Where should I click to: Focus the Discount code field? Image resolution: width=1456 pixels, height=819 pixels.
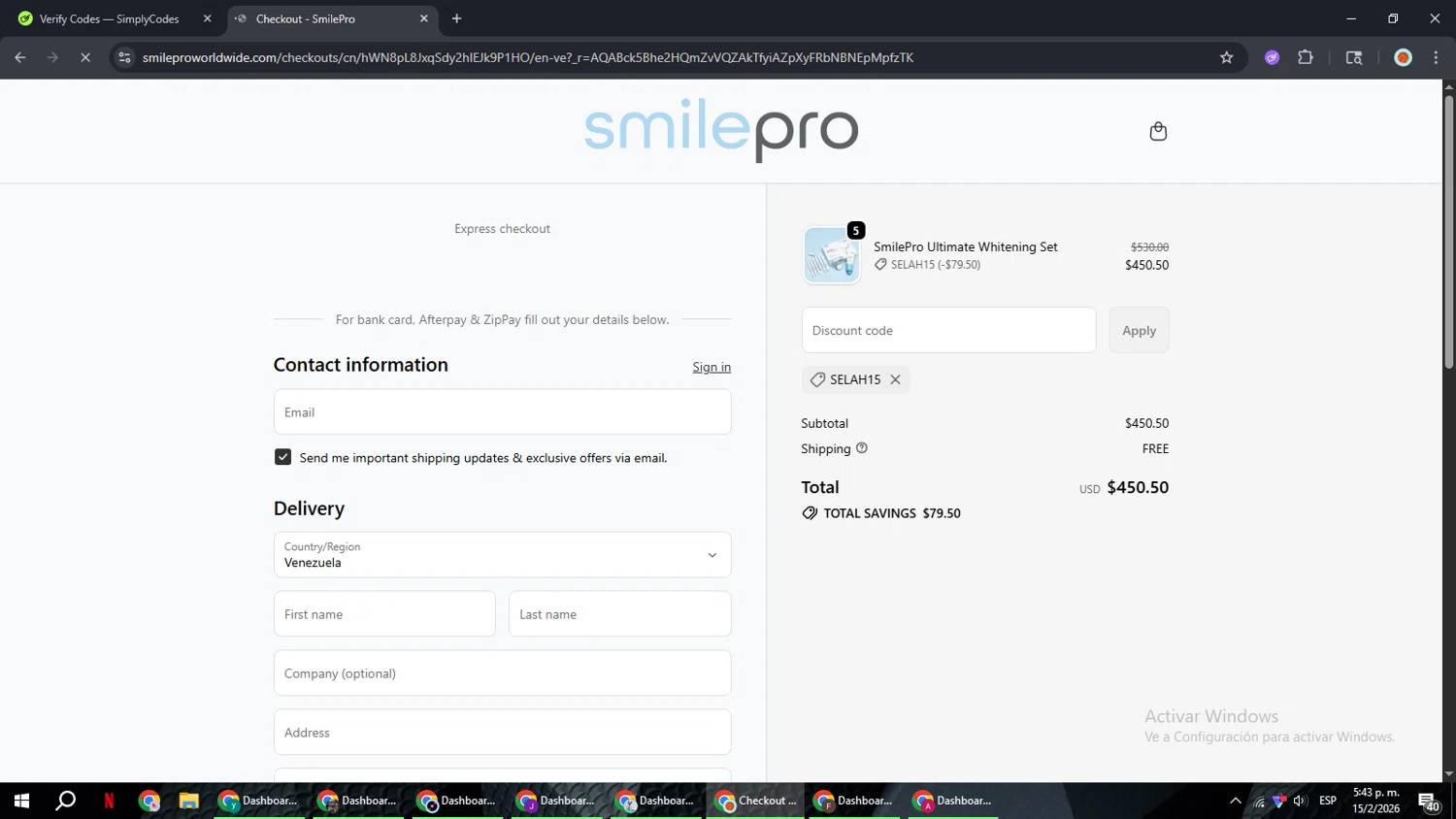[948, 330]
